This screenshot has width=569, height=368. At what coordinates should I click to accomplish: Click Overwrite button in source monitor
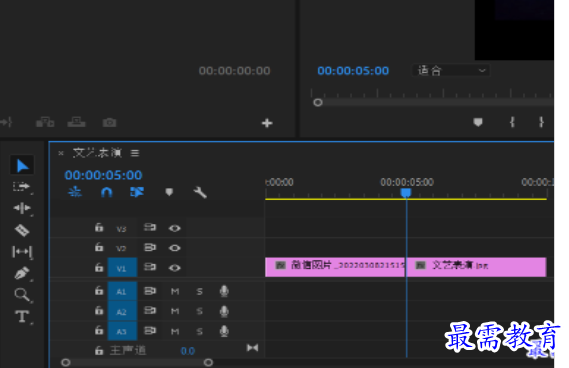pos(77,122)
